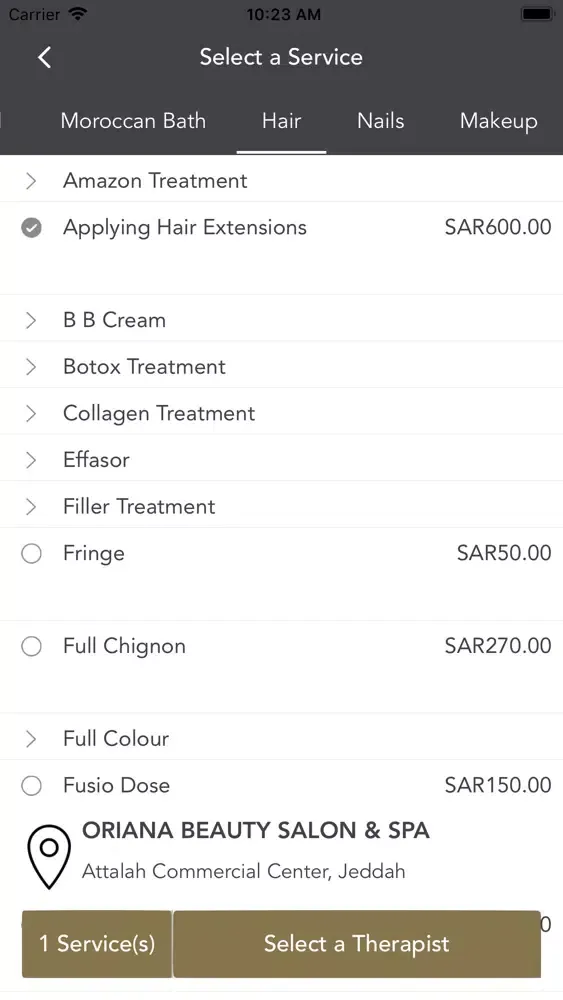This screenshot has width=563, height=1000.
Task: Tap the location pin icon
Action: (49, 856)
